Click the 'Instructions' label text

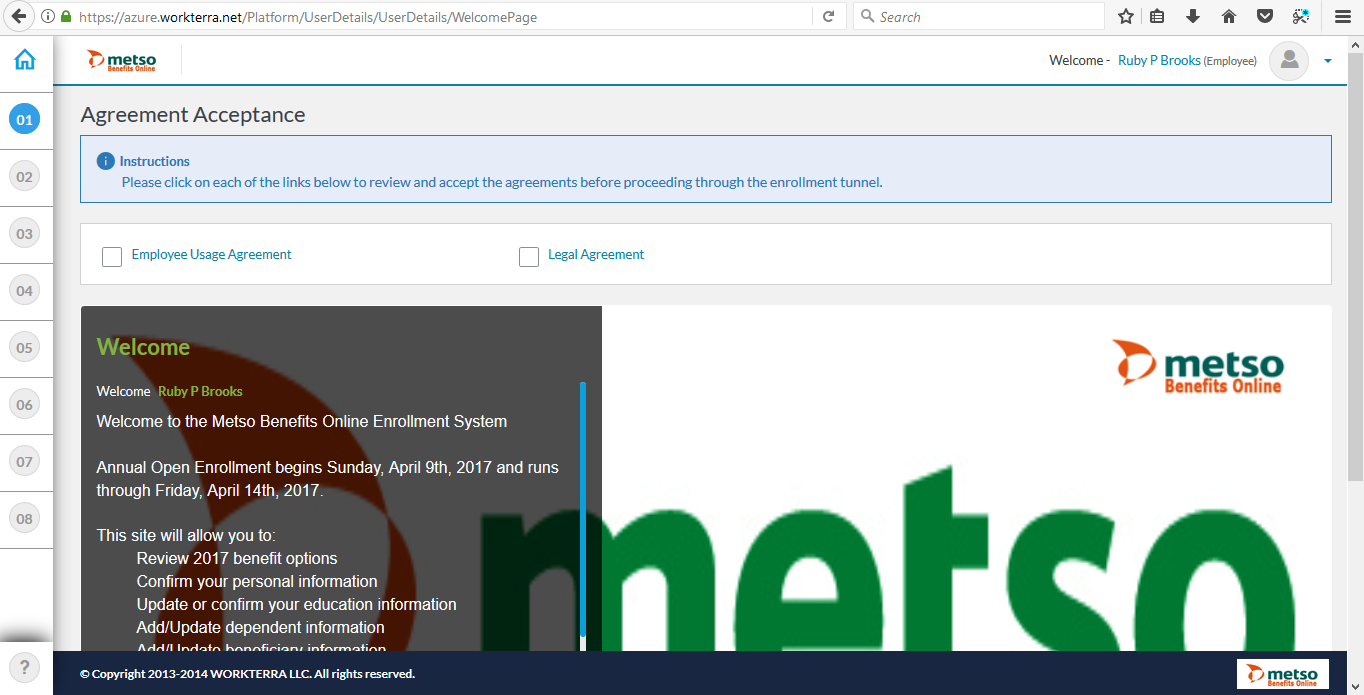154,161
